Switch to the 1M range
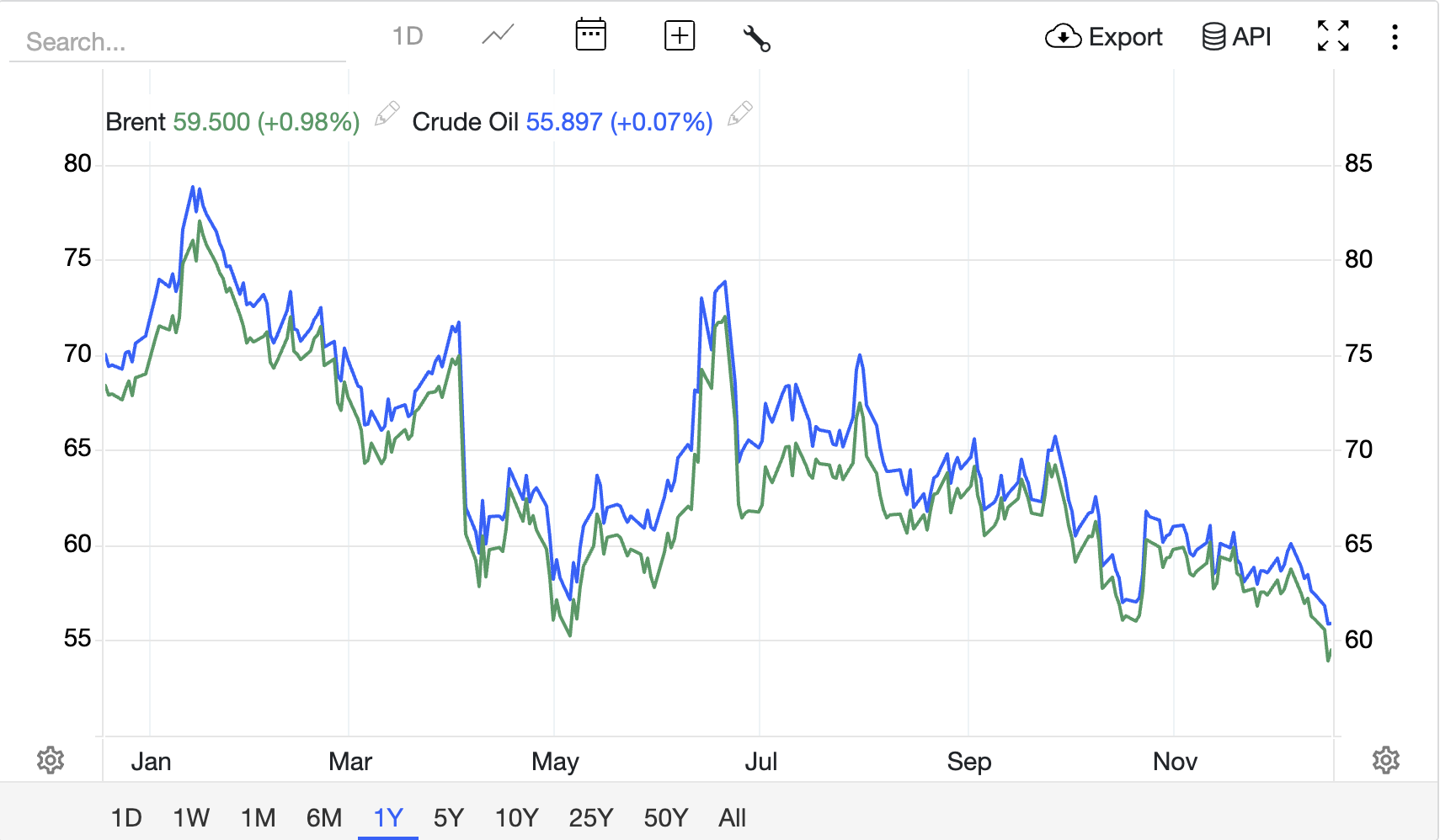The width and height of the screenshot is (1440, 840). (258, 816)
